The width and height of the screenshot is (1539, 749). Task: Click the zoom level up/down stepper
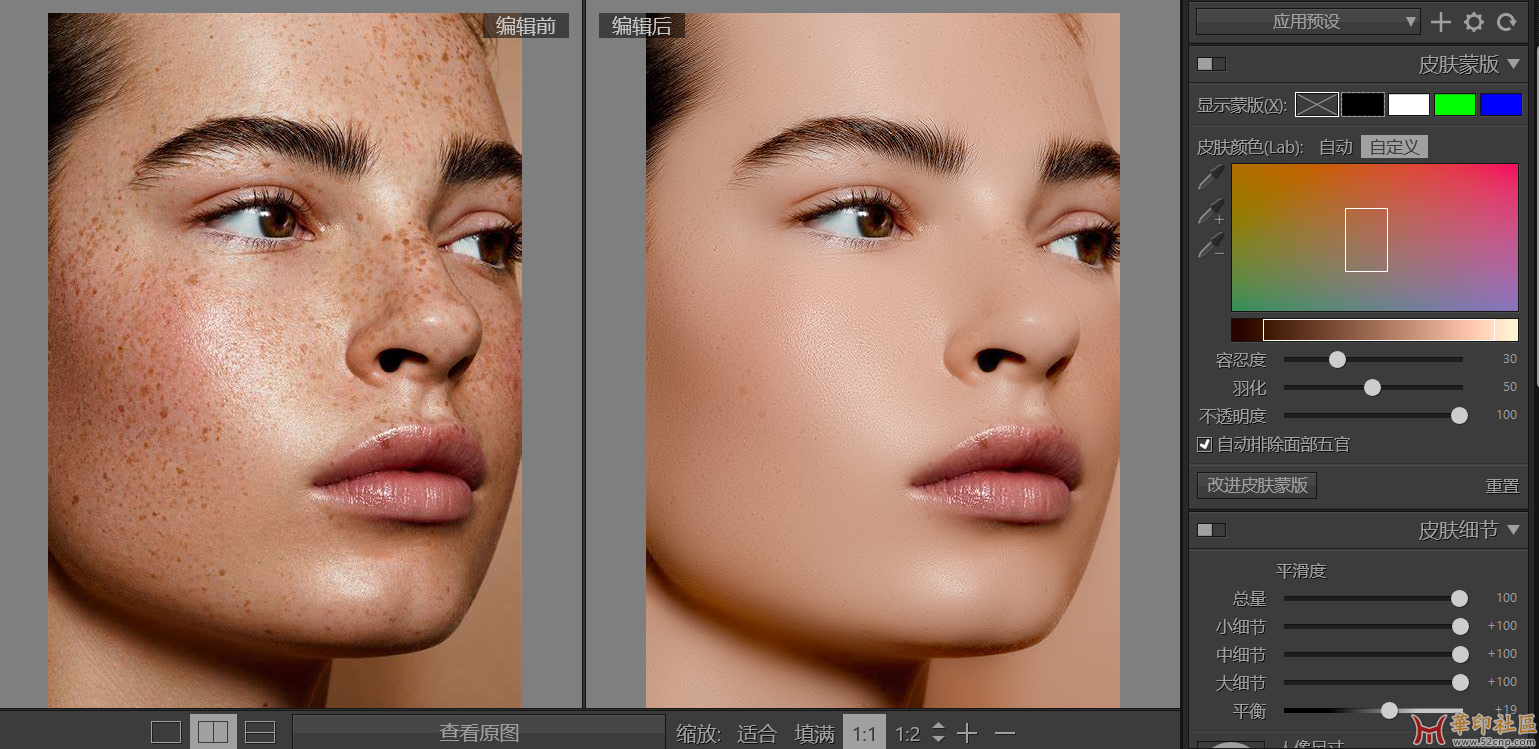pyautogui.click(x=938, y=733)
